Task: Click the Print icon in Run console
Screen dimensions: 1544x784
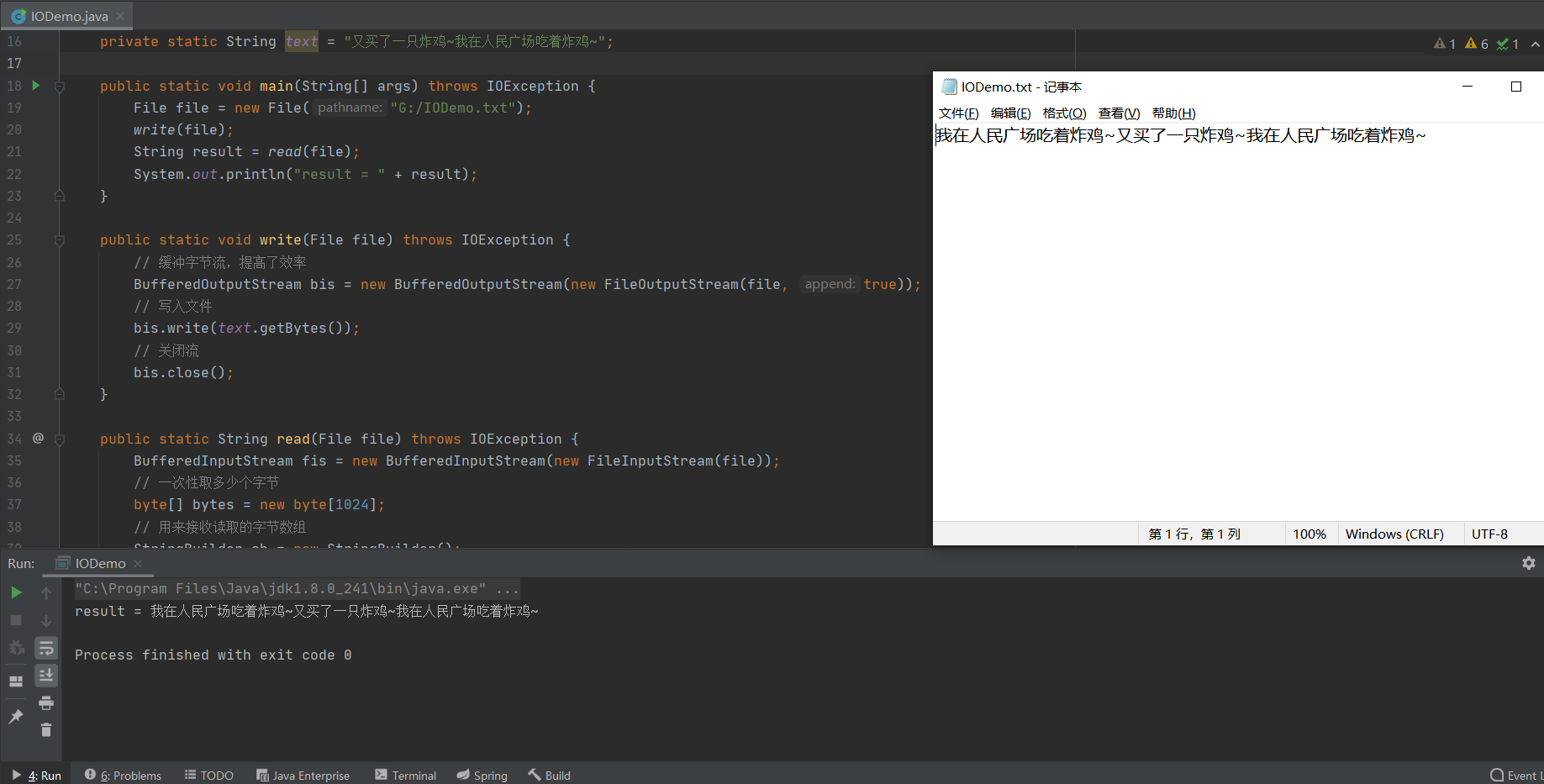Action: tap(46, 702)
